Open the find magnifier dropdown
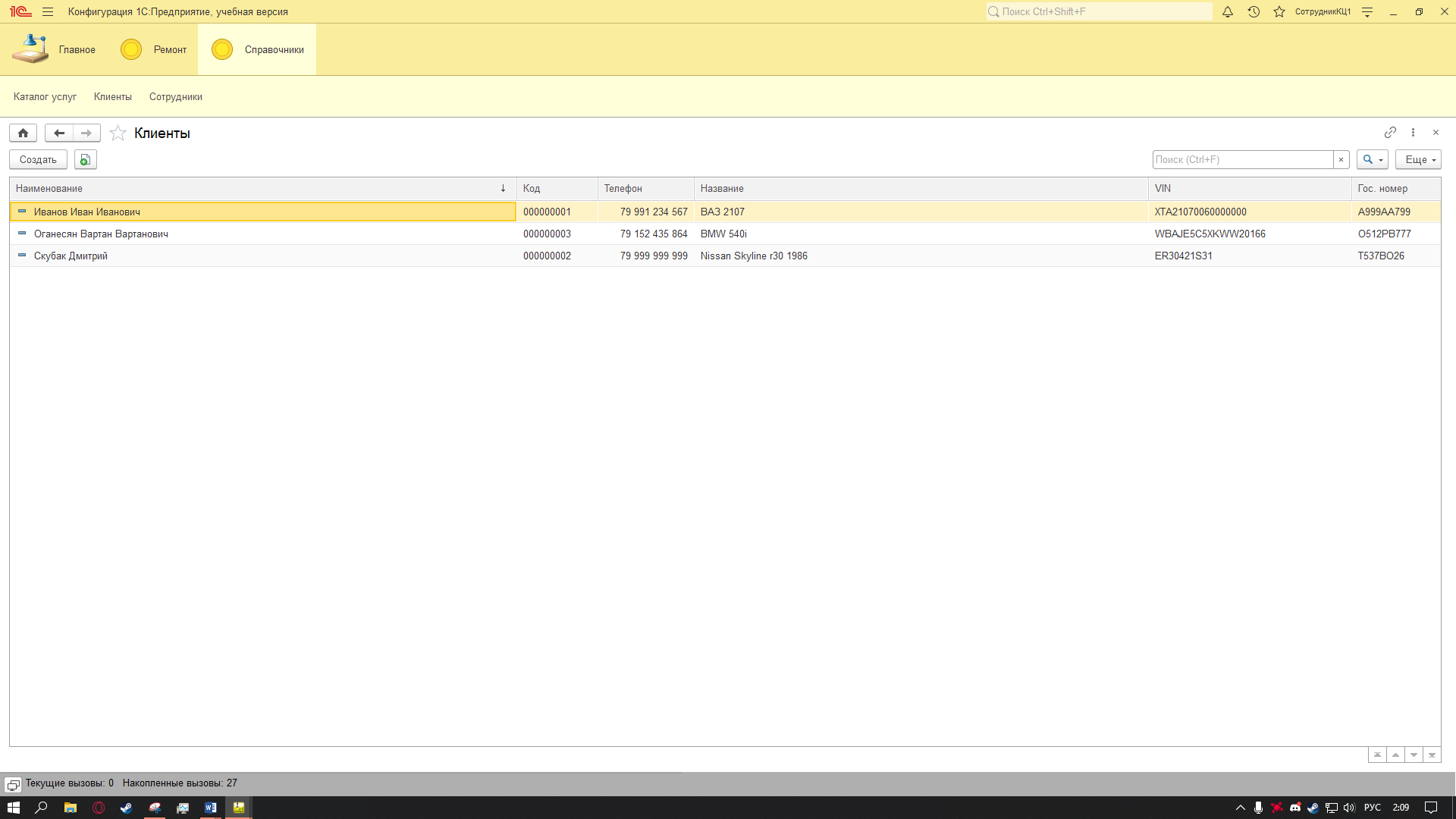The height and width of the screenshot is (819, 1456). pyautogui.click(x=1373, y=159)
